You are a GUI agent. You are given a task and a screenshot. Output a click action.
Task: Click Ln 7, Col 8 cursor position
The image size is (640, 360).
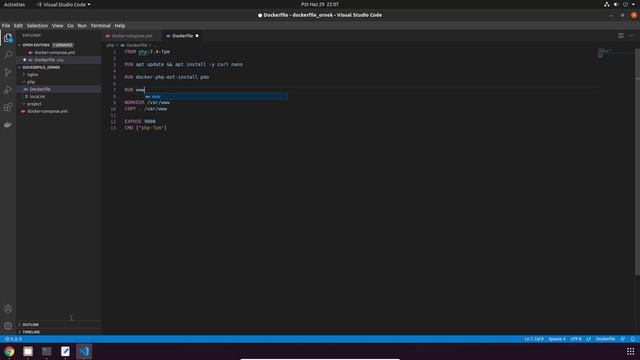[534, 339]
